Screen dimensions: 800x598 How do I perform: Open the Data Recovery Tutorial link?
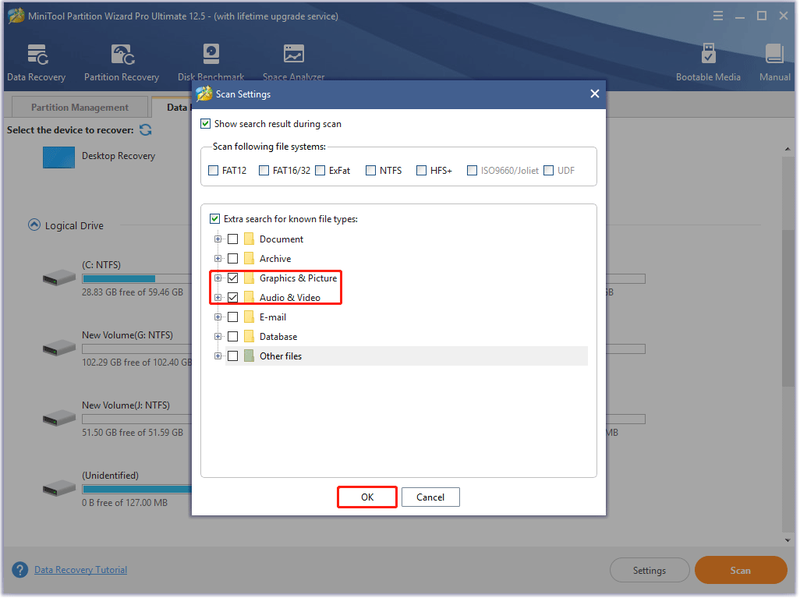click(x=81, y=570)
